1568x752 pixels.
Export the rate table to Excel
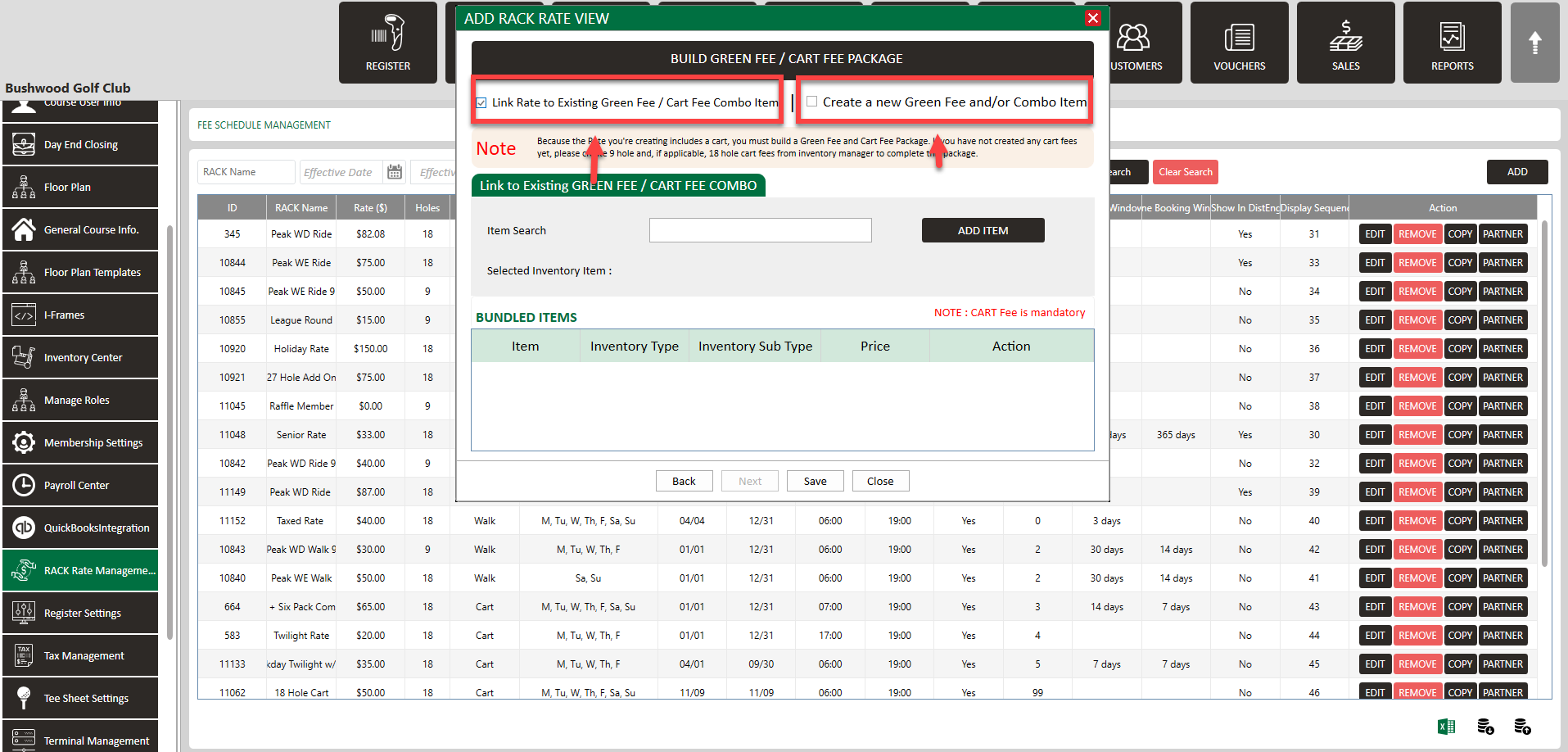(x=1446, y=727)
